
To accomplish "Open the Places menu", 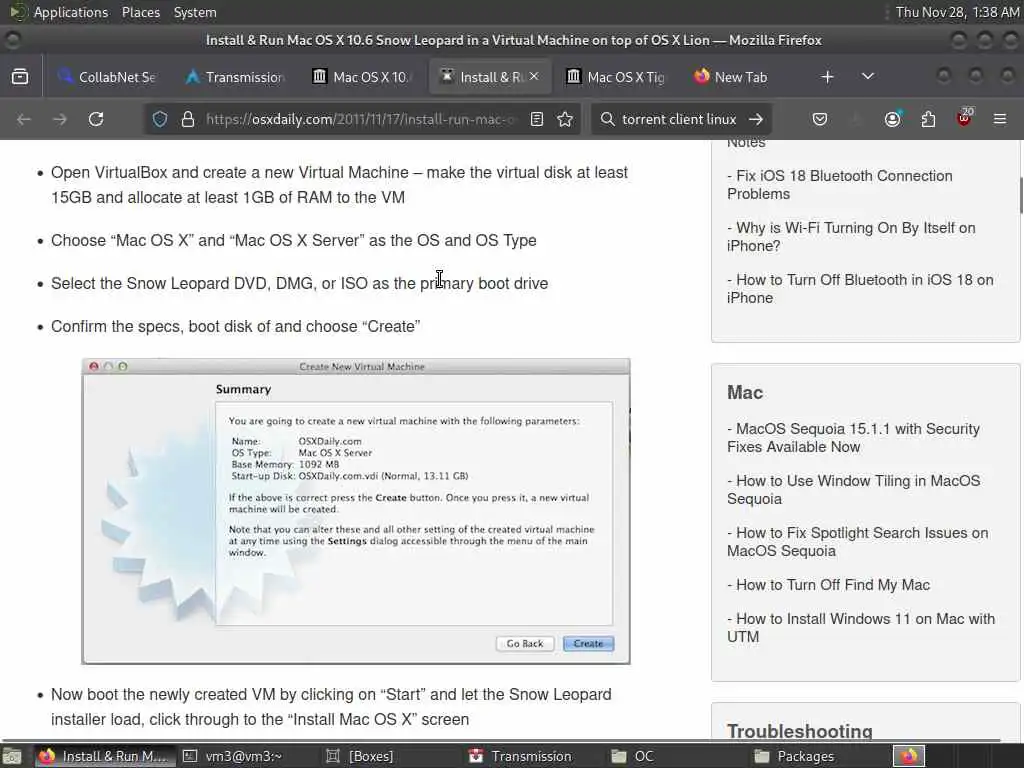I will (141, 12).
